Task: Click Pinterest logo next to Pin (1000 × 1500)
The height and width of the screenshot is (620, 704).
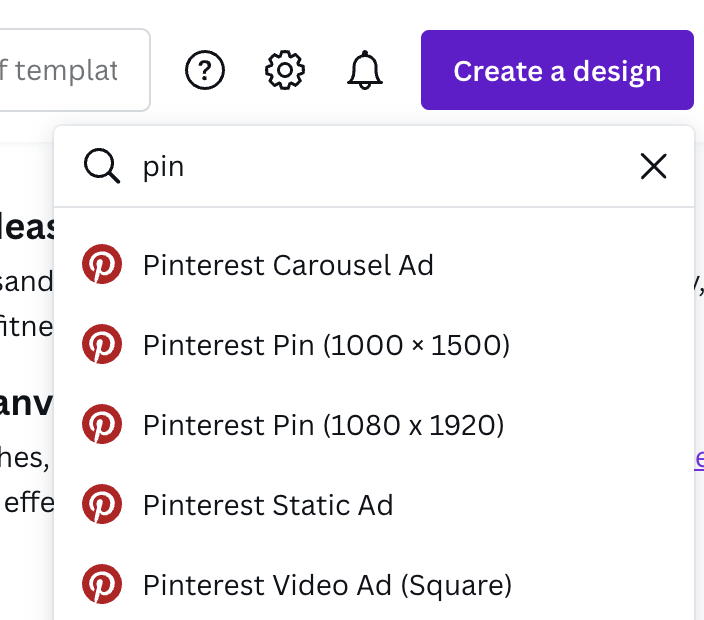Action: pos(102,345)
